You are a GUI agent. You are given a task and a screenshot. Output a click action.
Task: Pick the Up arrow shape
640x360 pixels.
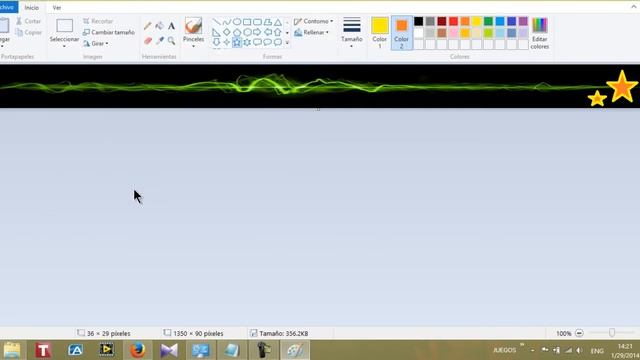[278, 32]
